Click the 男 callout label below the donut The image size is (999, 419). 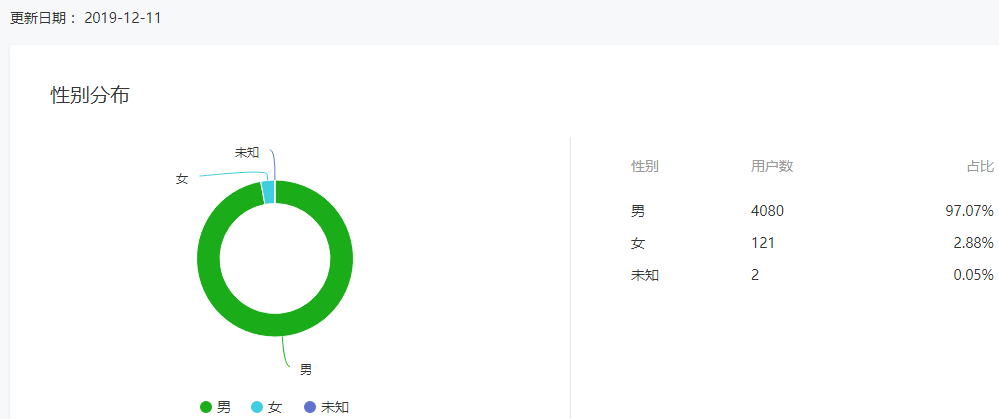click(306, 369)
